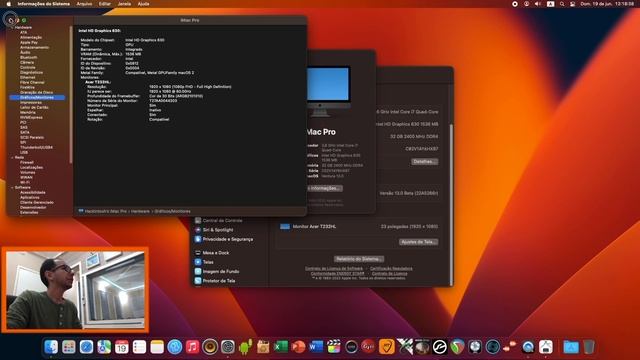
Task: Open Launchpad in the Dock
Action: [x=69, y=347]
